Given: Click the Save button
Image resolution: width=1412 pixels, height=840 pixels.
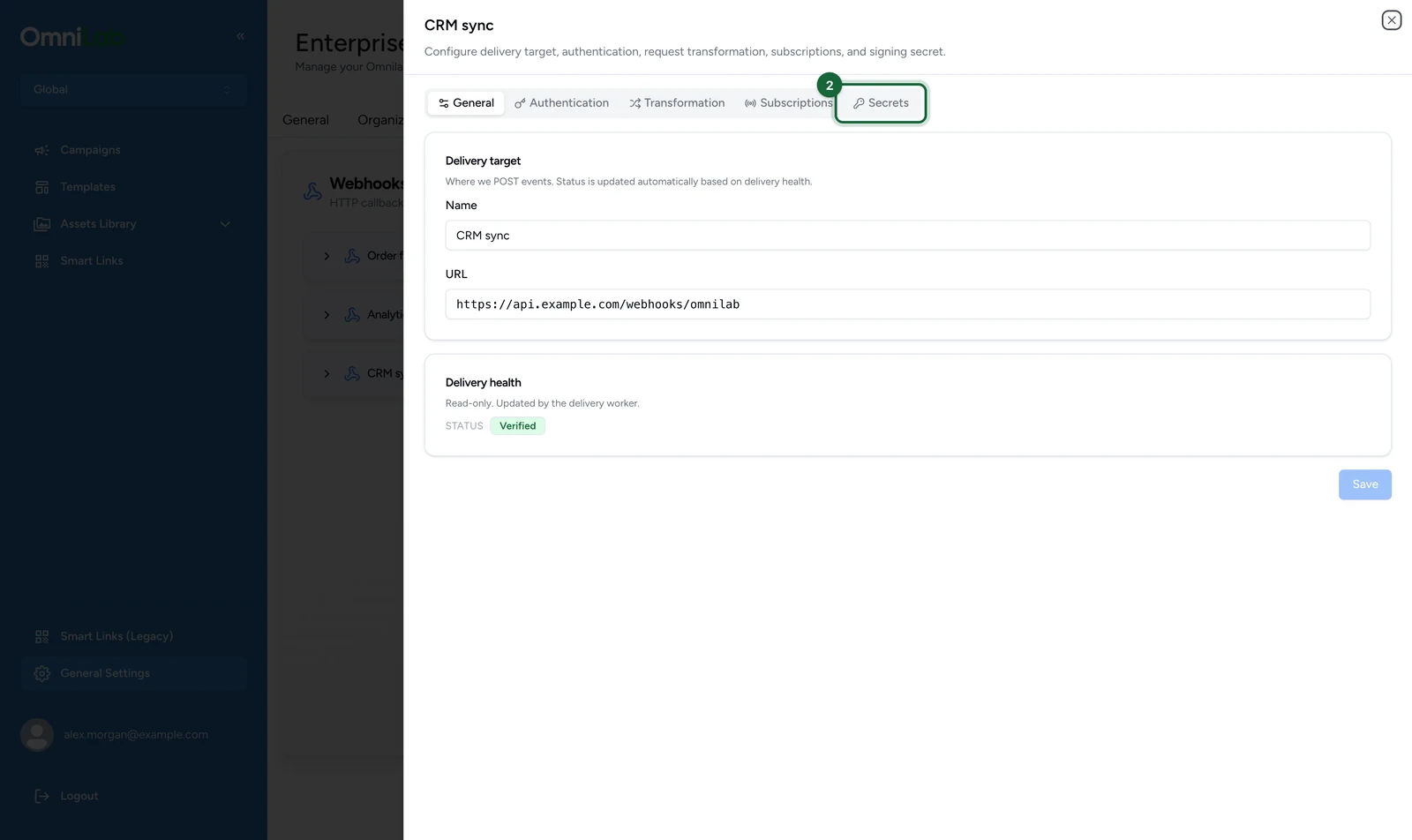Looking at the screenshot, I should click(x=1364, y=484).
